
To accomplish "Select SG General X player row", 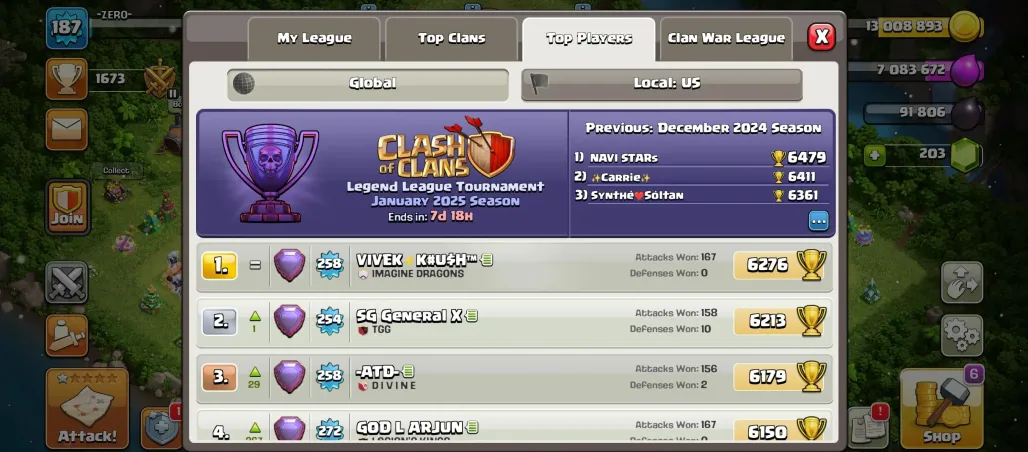I will click(515, 321).
